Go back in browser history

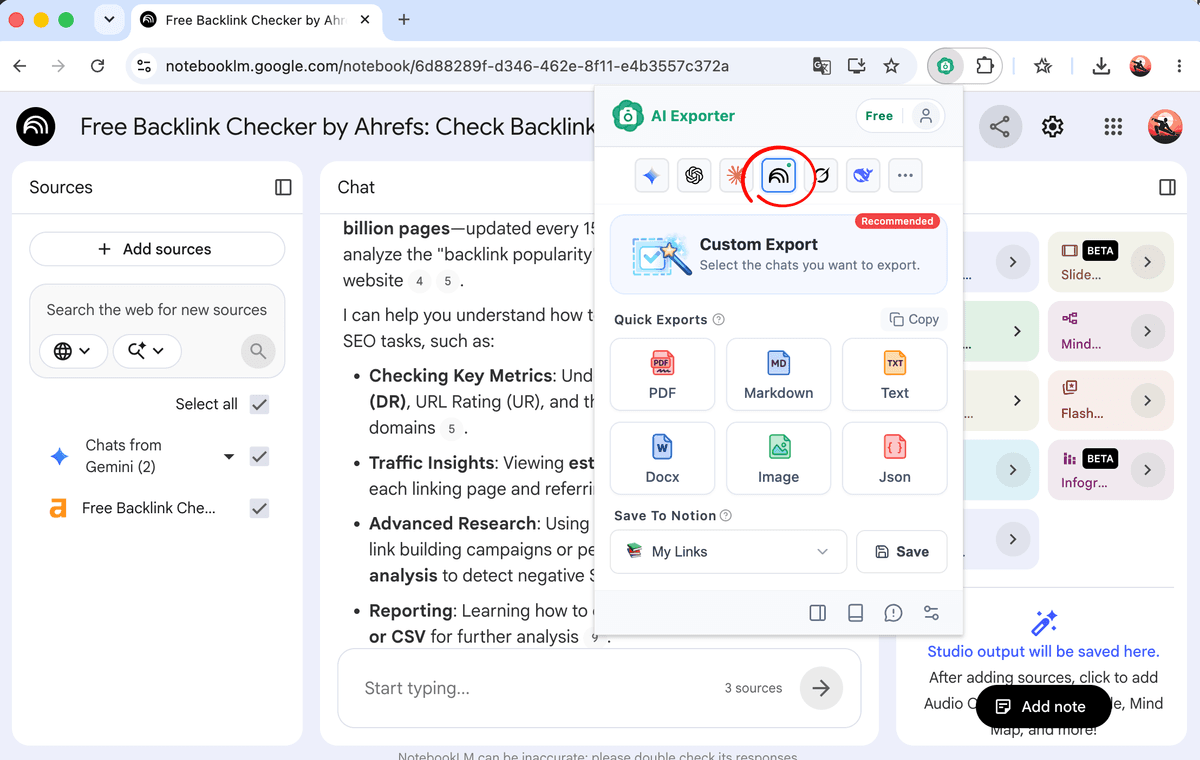20,66
